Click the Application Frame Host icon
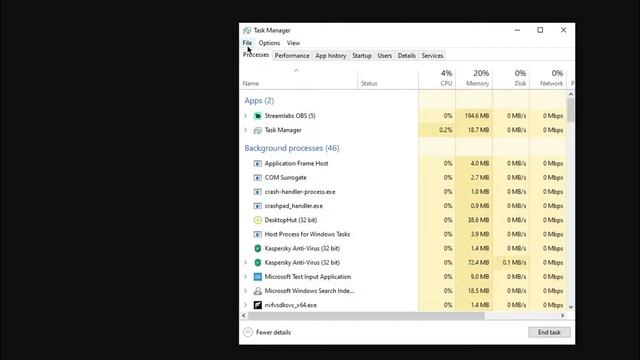 tap(258, 163)
